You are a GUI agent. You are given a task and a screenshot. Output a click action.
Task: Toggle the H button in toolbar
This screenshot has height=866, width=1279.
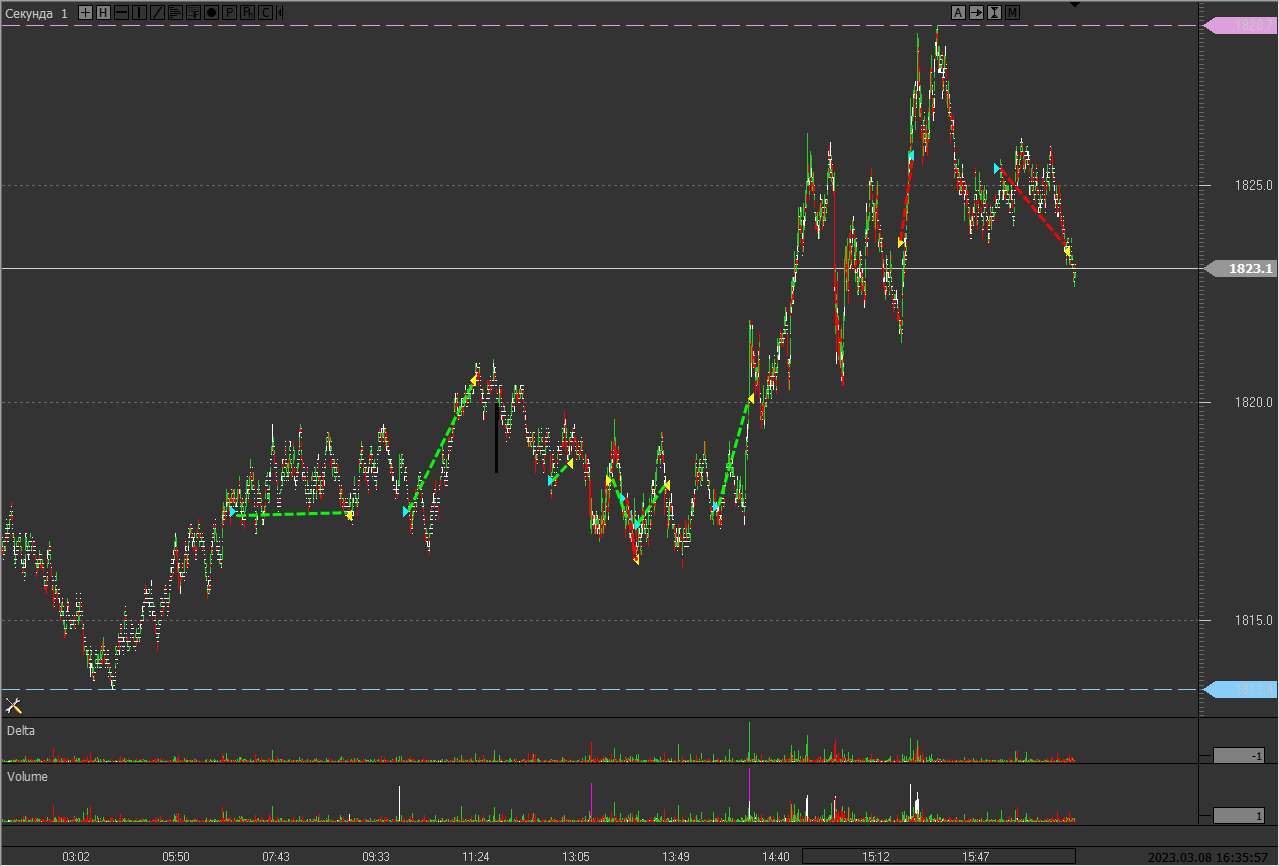[103, 12]
